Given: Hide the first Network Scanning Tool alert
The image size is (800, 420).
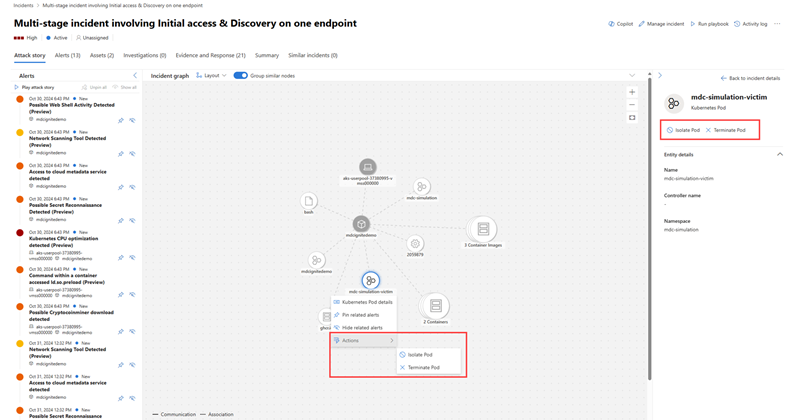Looking at the screenshot, I should click(x=132, y=154).
